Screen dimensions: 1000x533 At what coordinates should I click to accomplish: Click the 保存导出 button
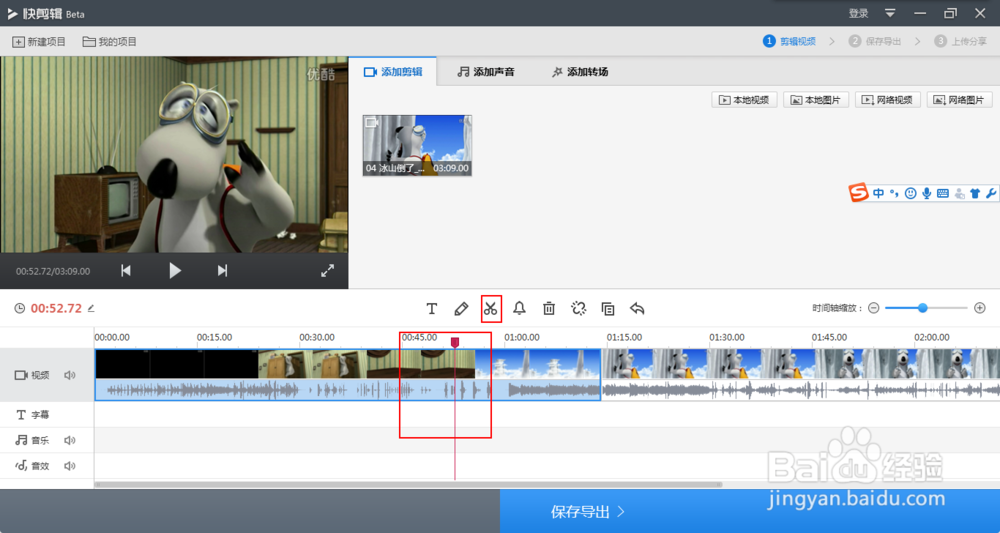point(750,511)
